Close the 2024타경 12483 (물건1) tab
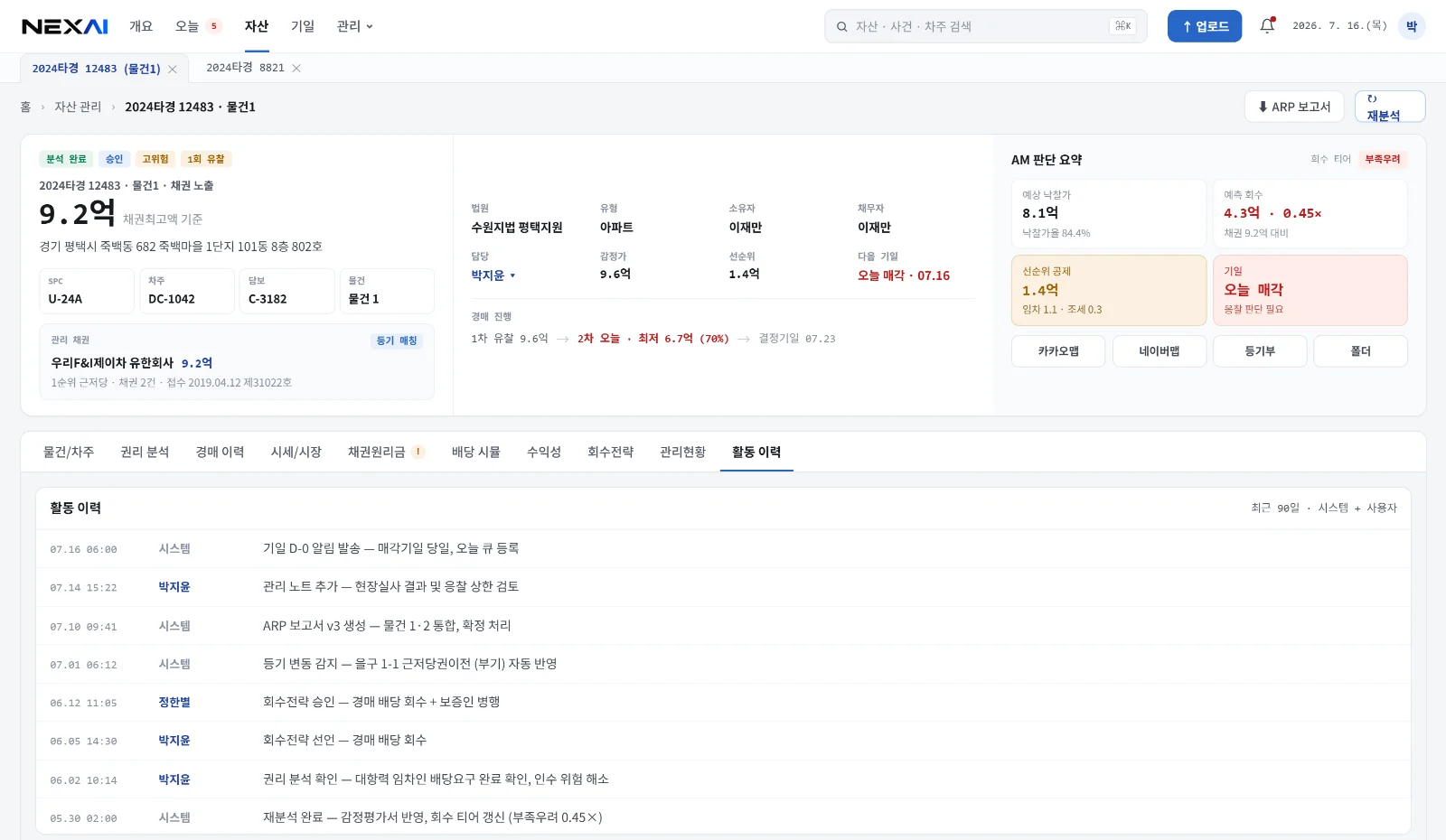This screenshot has height=840, width=1446. pyautogui.click(x=173, y=69)
